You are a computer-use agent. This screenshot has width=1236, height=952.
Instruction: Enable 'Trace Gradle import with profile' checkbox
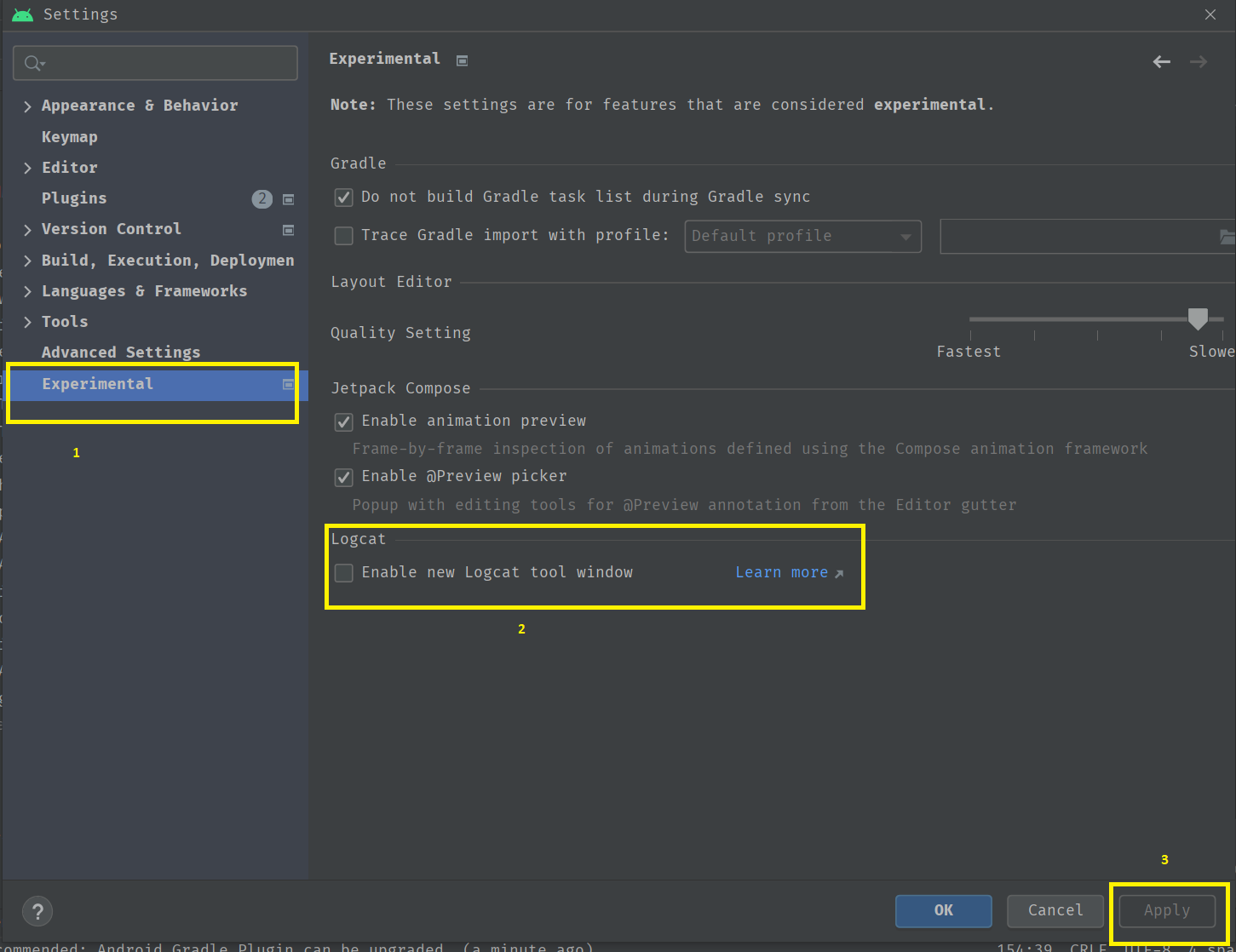click(x=344, y=236)
